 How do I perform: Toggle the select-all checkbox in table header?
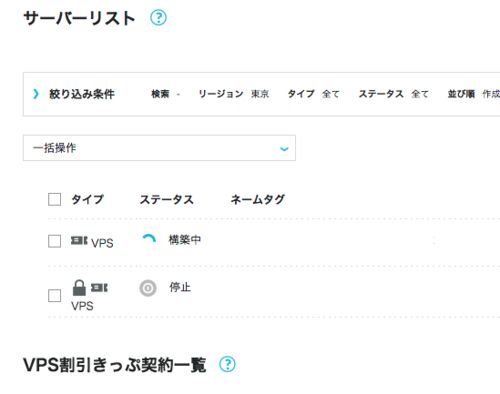[54, 200]
